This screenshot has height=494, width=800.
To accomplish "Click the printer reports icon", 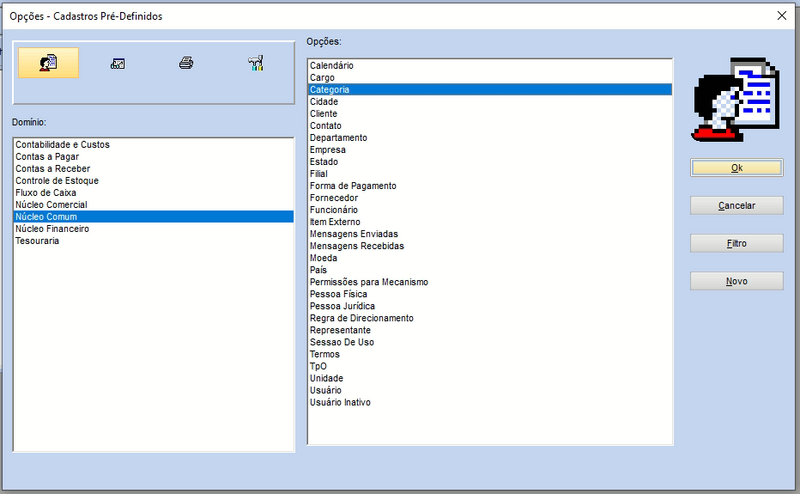I will coord(186,63).
